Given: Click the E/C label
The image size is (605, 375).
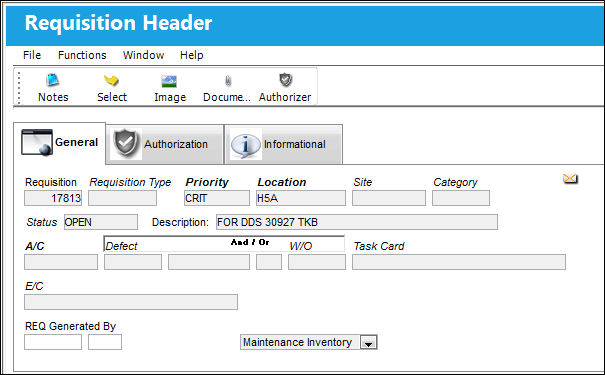Looking at the screenshot, I should [34, 286].
